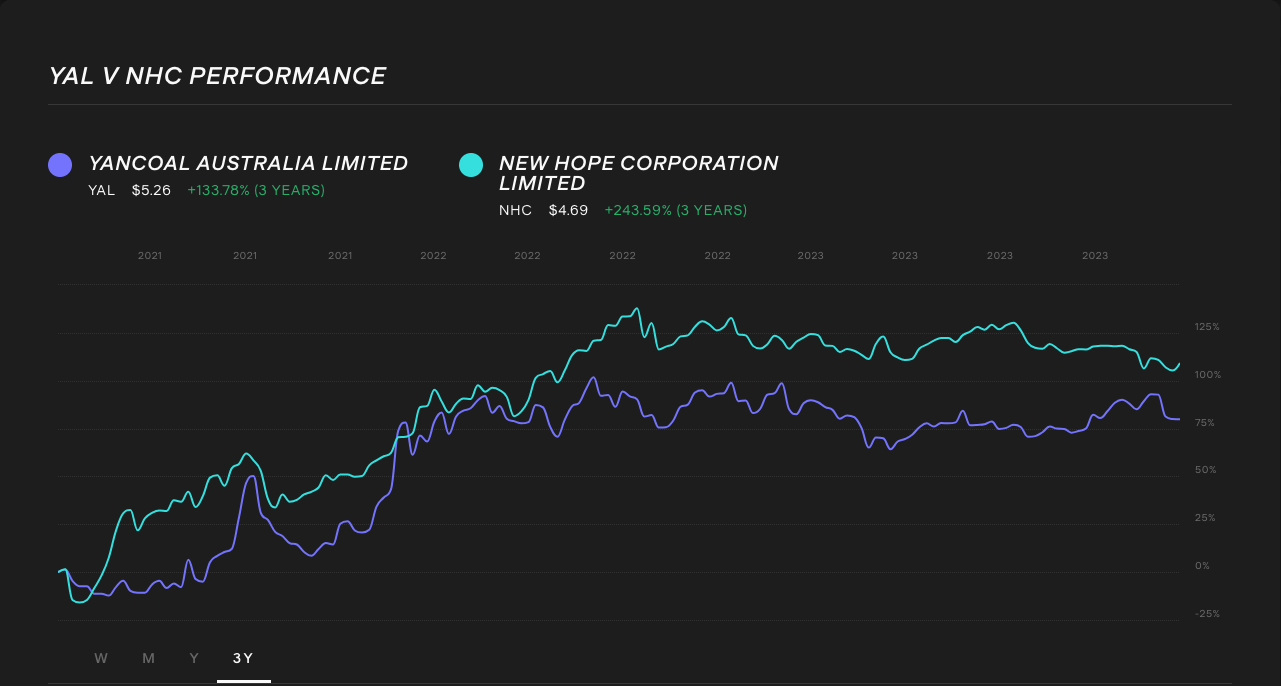Click the $4.69 New Hope price

point(568,210)
